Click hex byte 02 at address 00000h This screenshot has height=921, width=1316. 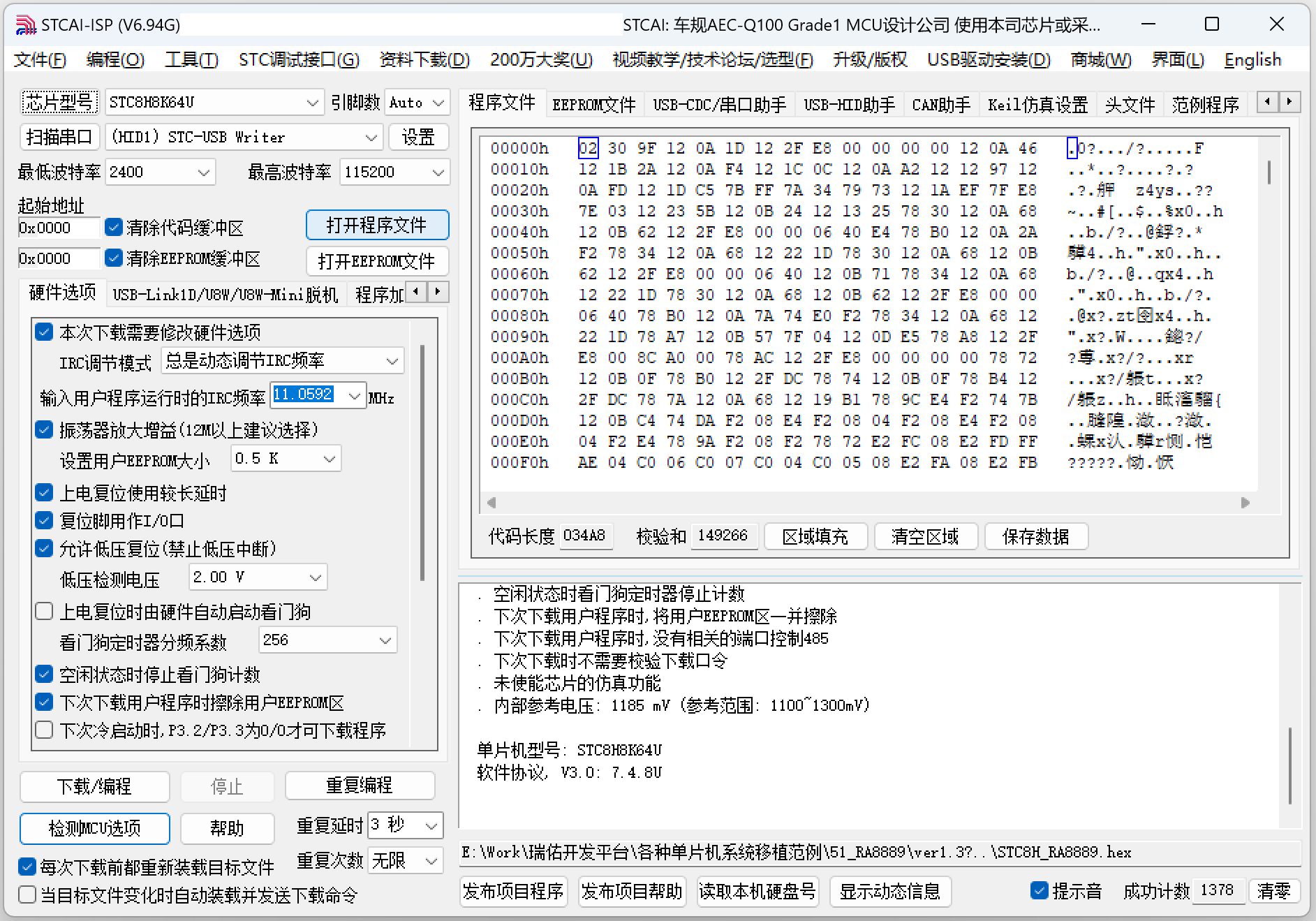click(x=588, y=148)
